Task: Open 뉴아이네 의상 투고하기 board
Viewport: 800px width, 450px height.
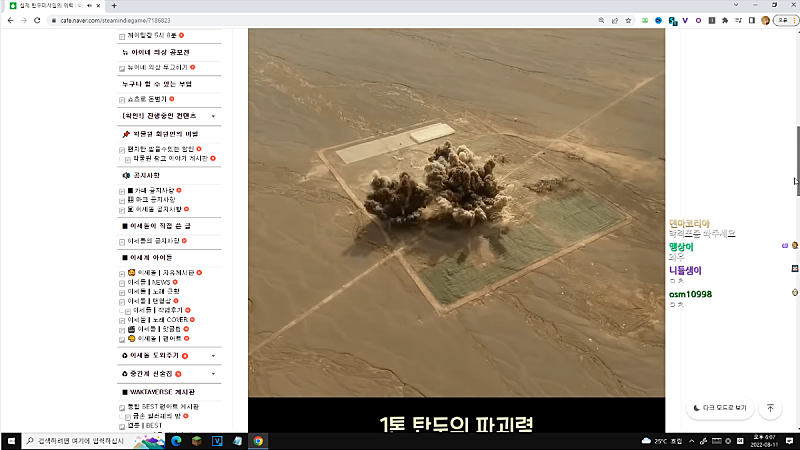Action: coord(158,67)
